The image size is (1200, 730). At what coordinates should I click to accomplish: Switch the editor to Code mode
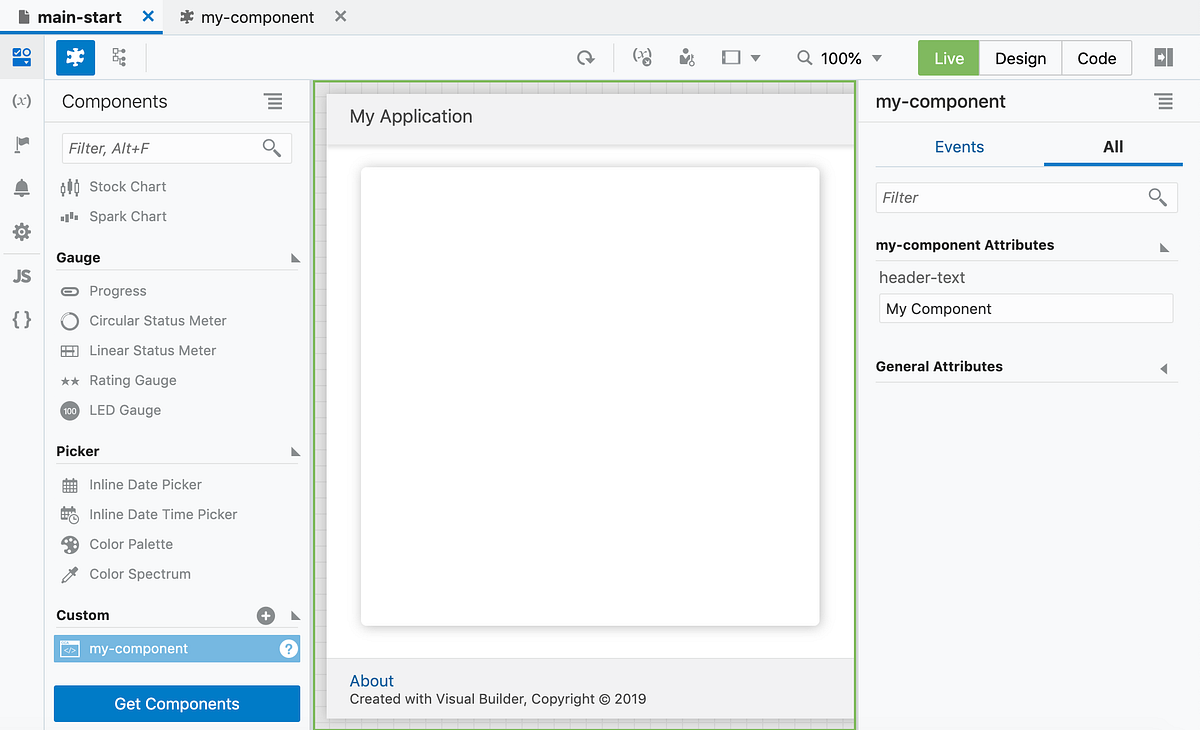(x=1096, y=57)
